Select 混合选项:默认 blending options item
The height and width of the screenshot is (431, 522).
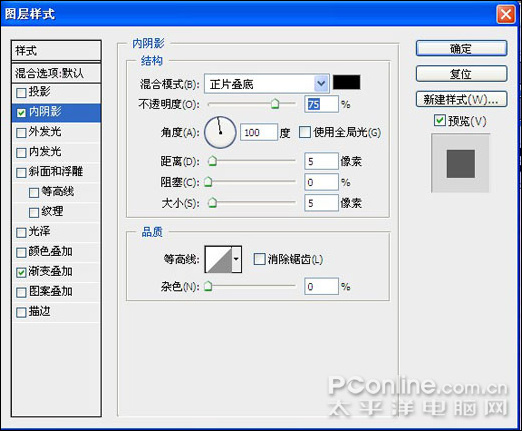tap(56, 73)
